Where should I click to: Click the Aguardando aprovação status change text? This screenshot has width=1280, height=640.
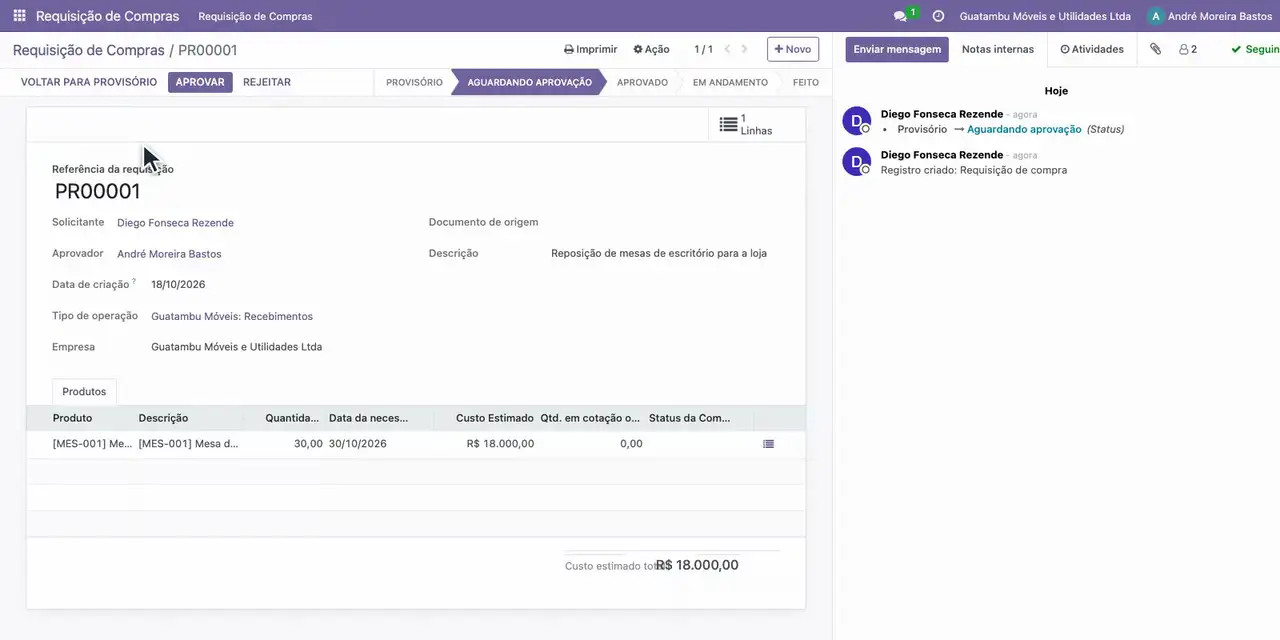coord(1024,130)
